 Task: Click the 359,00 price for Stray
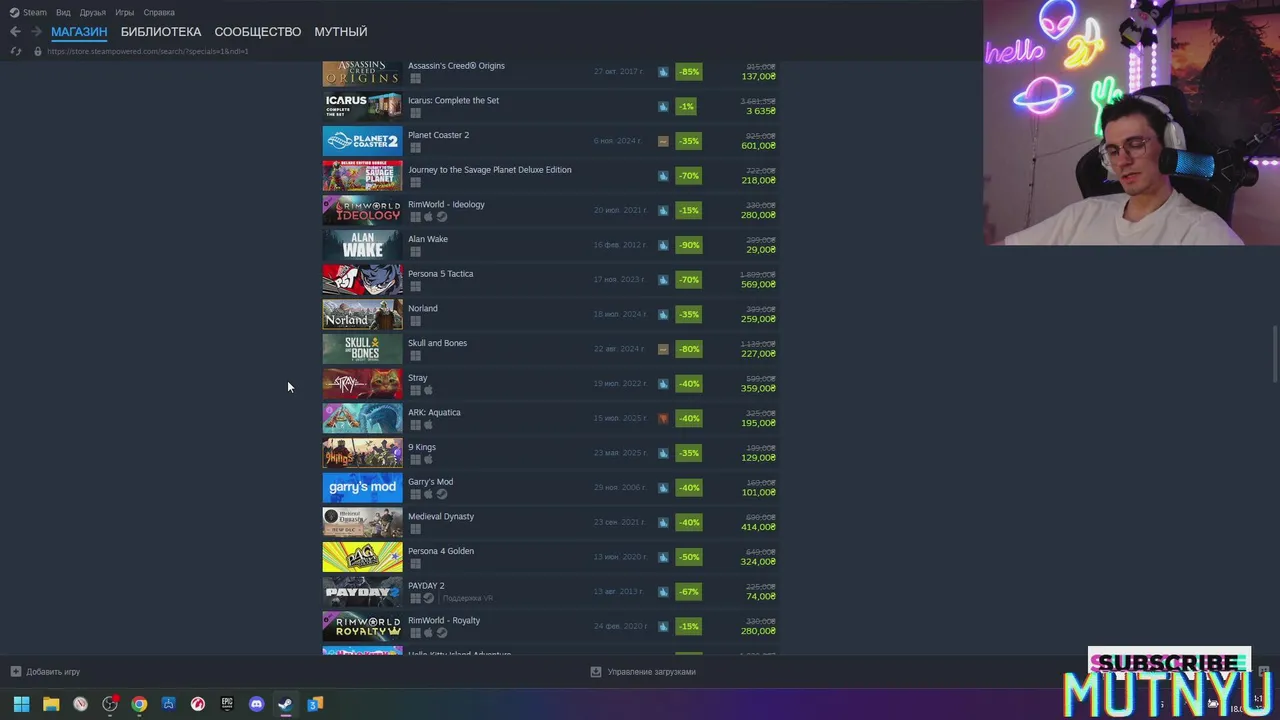click(759, 388)
